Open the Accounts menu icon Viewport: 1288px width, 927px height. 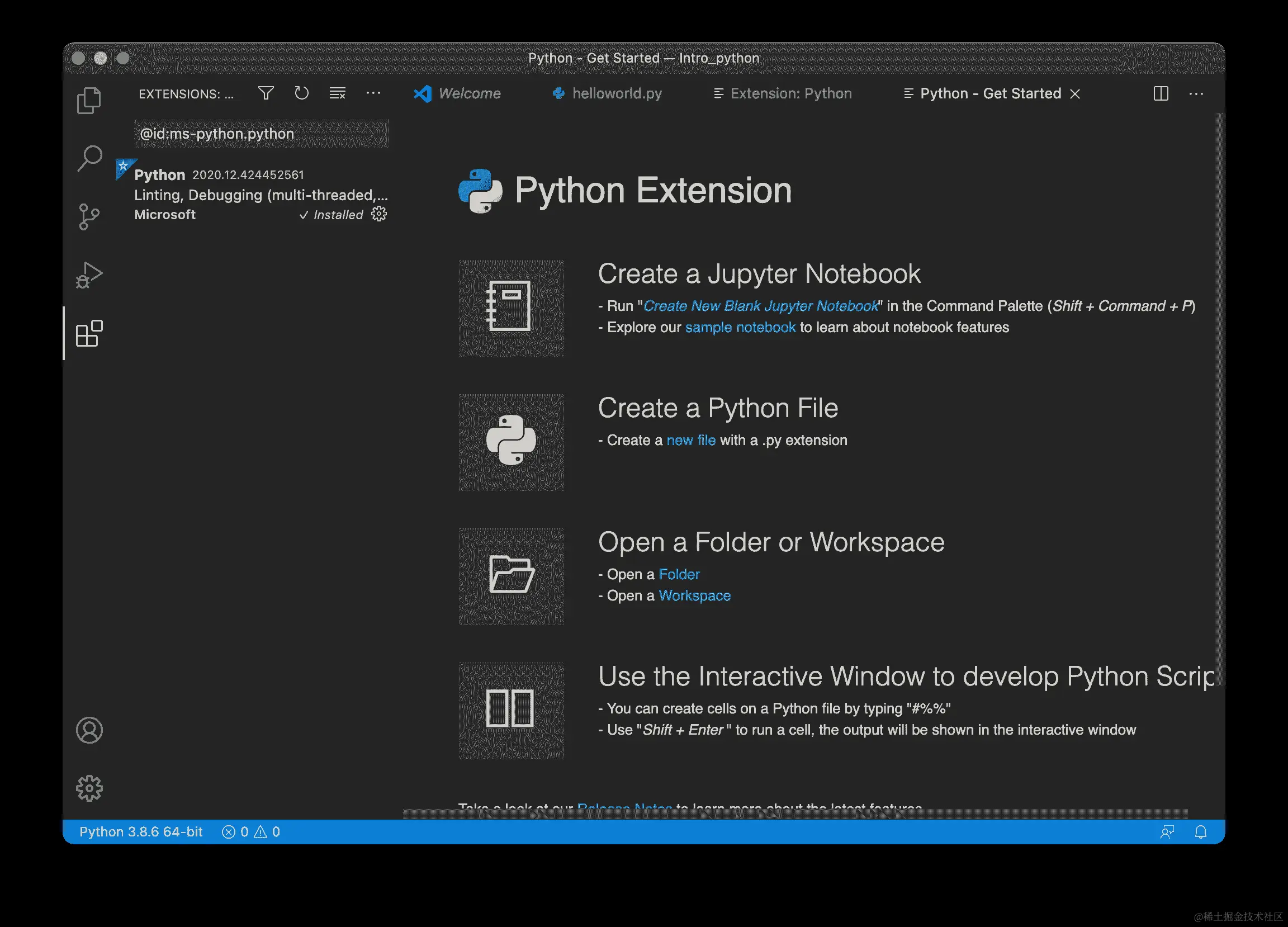(89, 730)
